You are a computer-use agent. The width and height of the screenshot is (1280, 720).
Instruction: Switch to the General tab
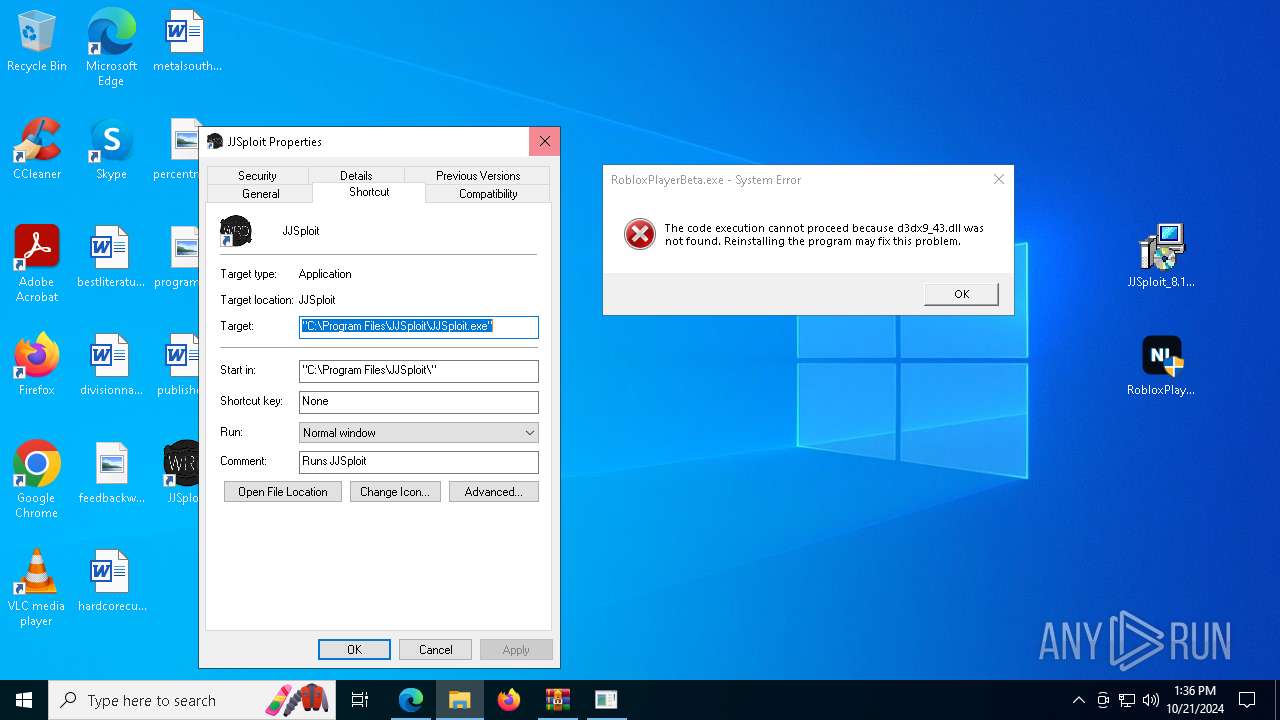tap(261, 193)
